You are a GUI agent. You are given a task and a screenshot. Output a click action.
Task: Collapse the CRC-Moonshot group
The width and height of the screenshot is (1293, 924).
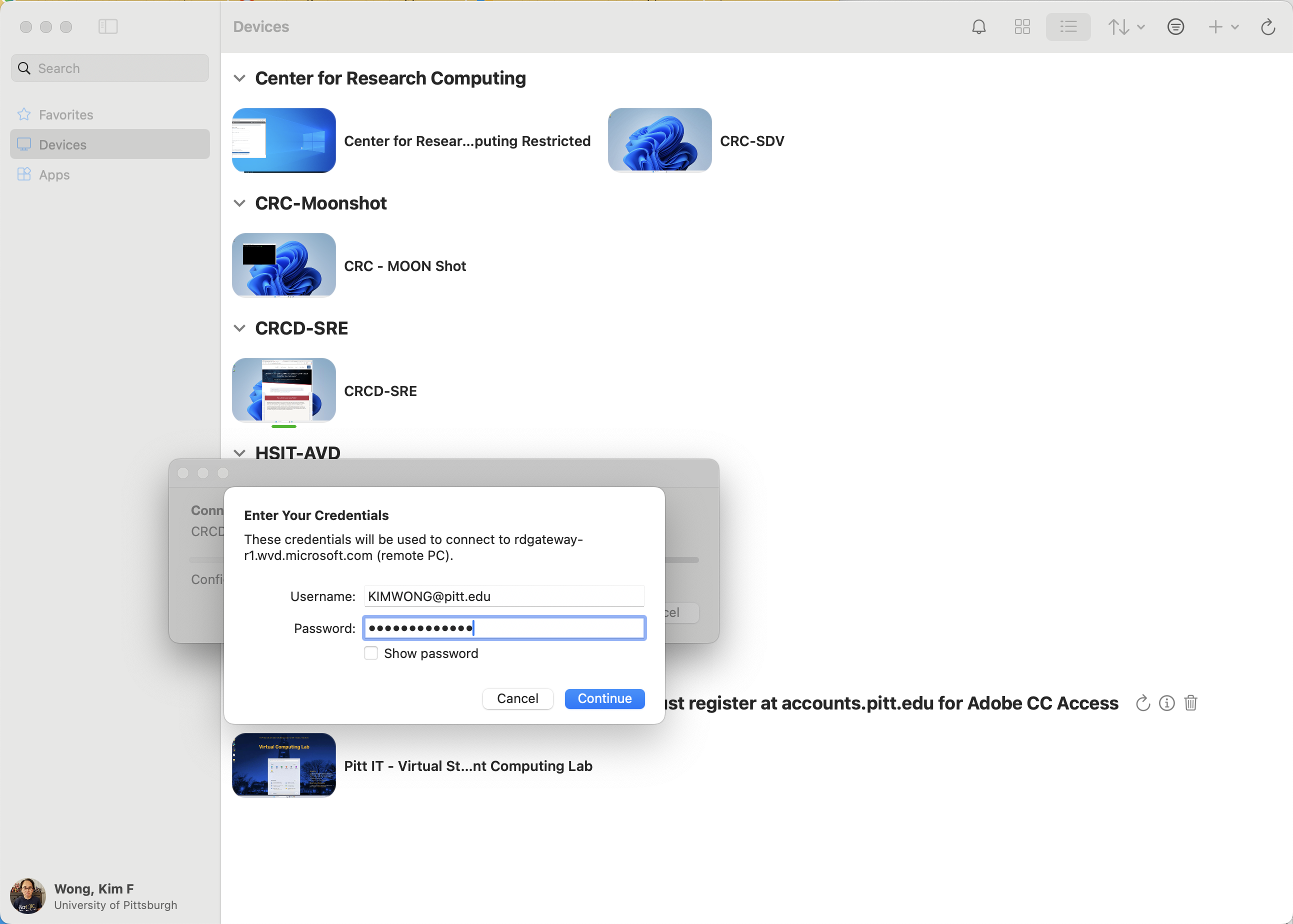[239, 203]
